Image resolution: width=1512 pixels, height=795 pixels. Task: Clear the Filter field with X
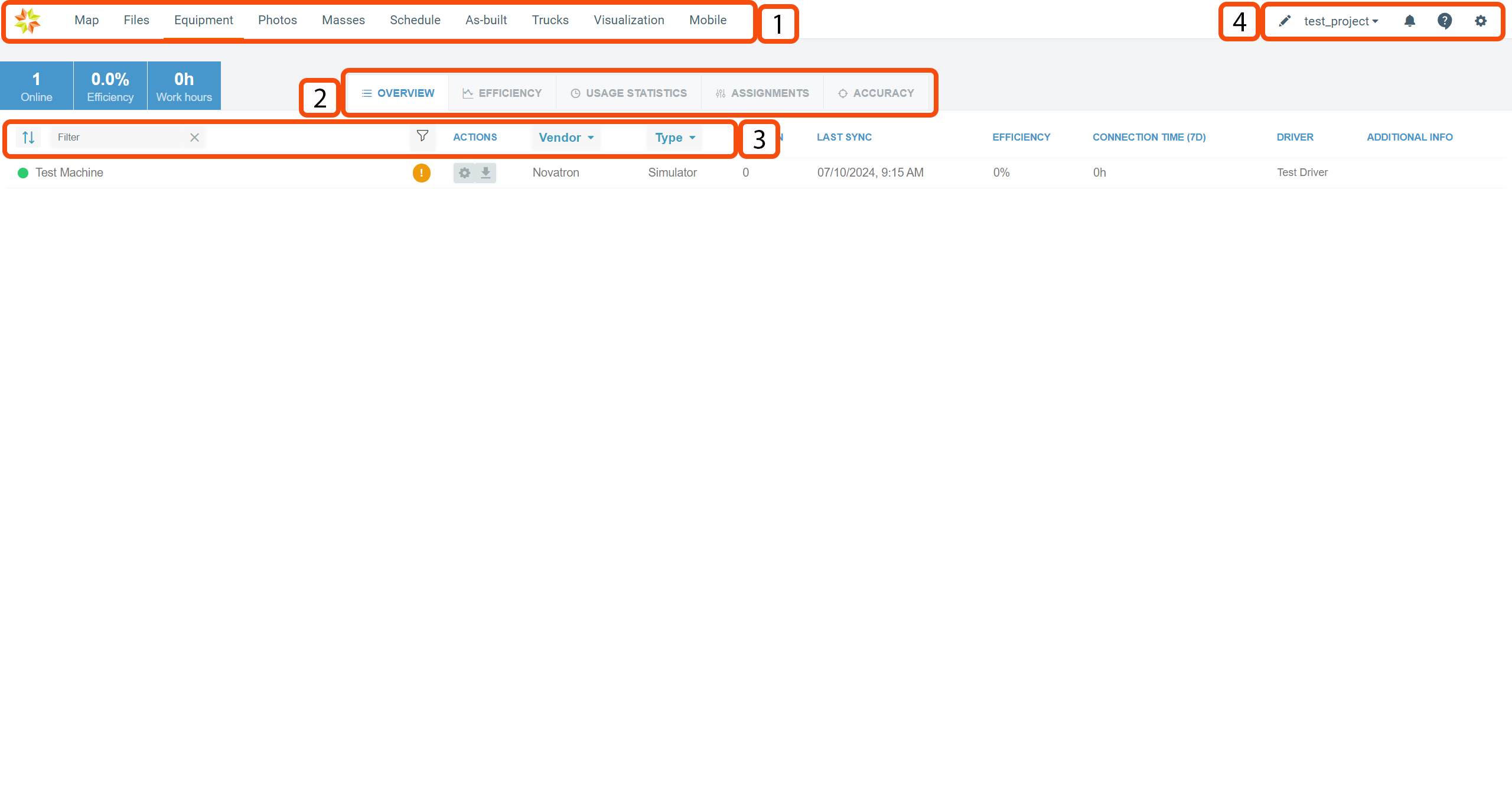[194, 138]
